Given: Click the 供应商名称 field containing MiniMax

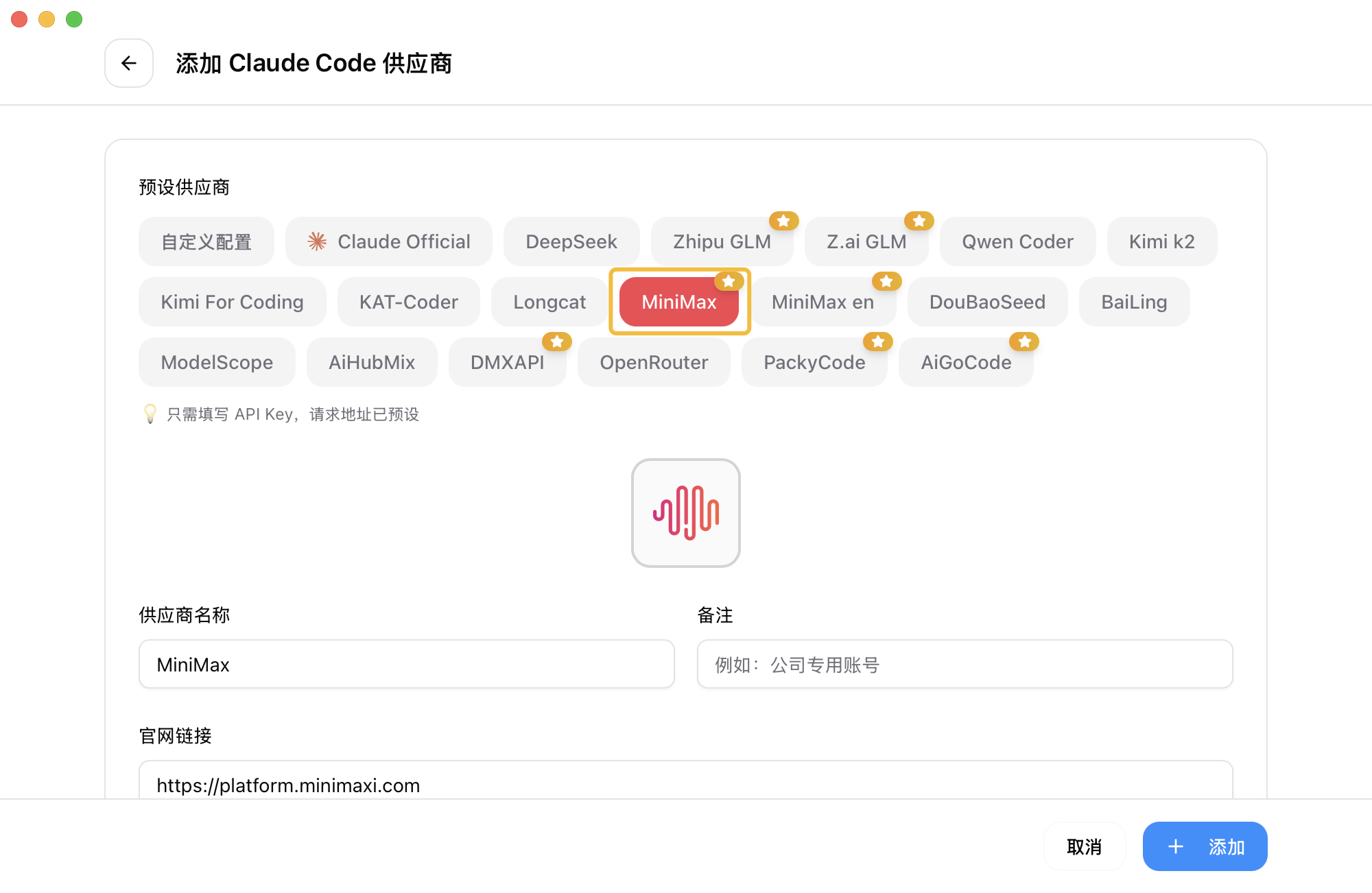Looking at the screenshot, I should (406, 664).
